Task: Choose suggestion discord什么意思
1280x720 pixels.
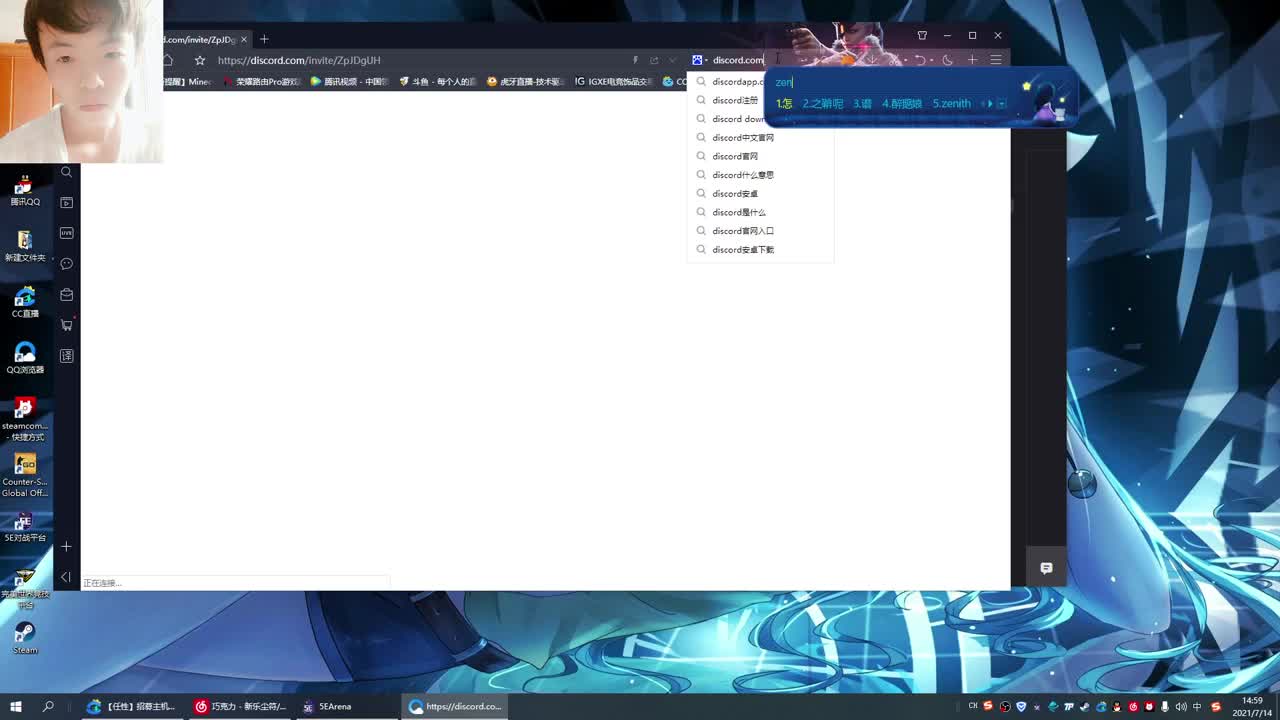Action: click(760, 175)
